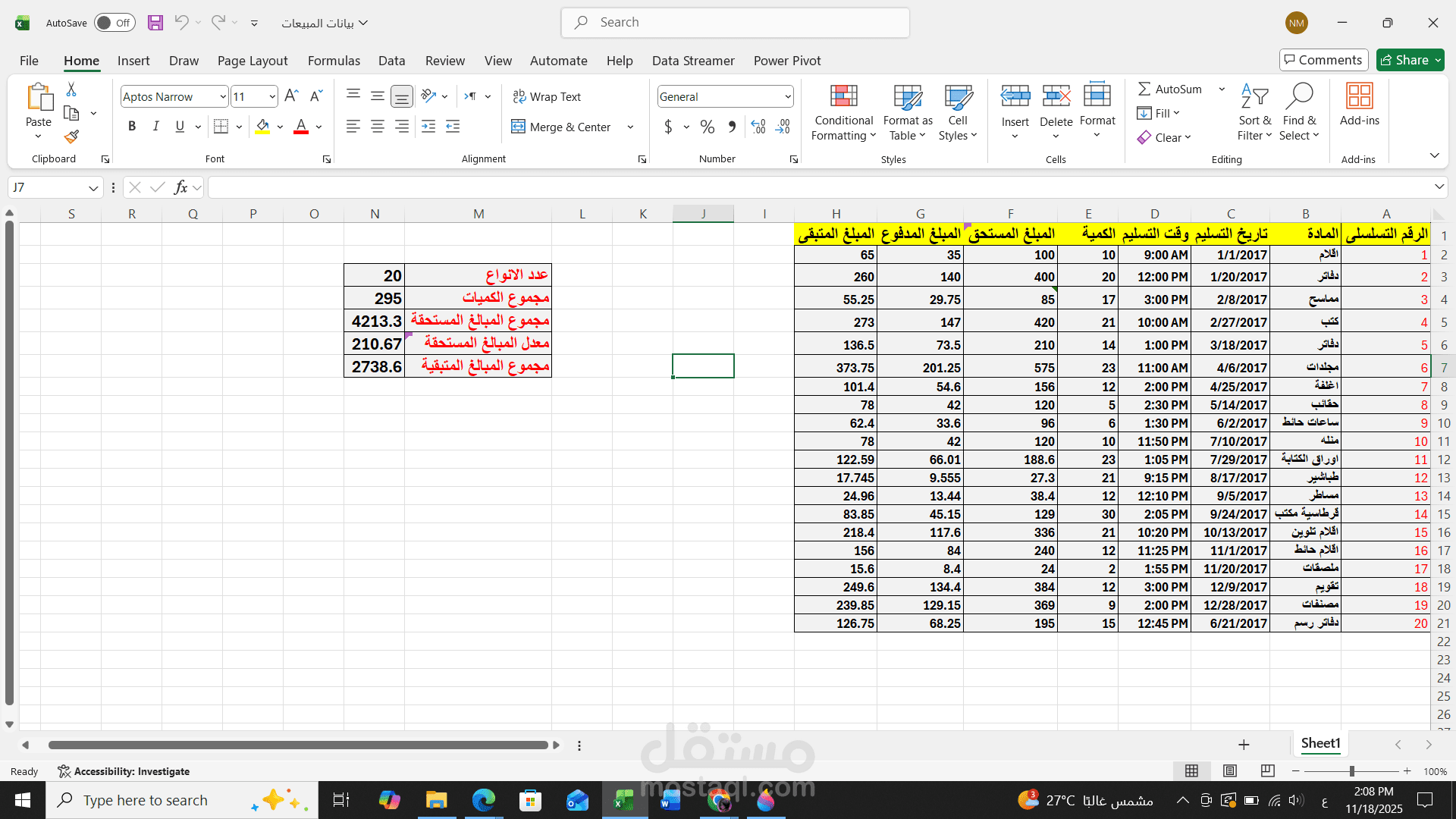Image resolution: width=1456 pixels, height=819 pixels.
Task: Open the Insert tab
Action: (x=133, y=61)
